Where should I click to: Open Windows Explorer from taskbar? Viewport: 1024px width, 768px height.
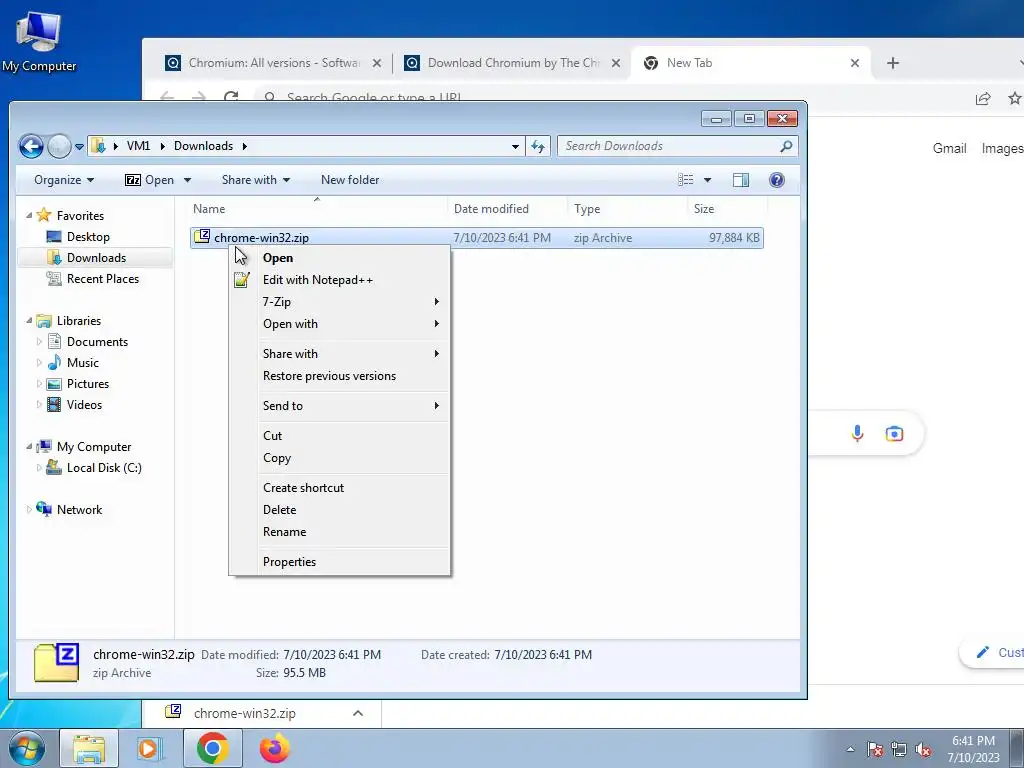pyautogui.click(x=89, y=748)
